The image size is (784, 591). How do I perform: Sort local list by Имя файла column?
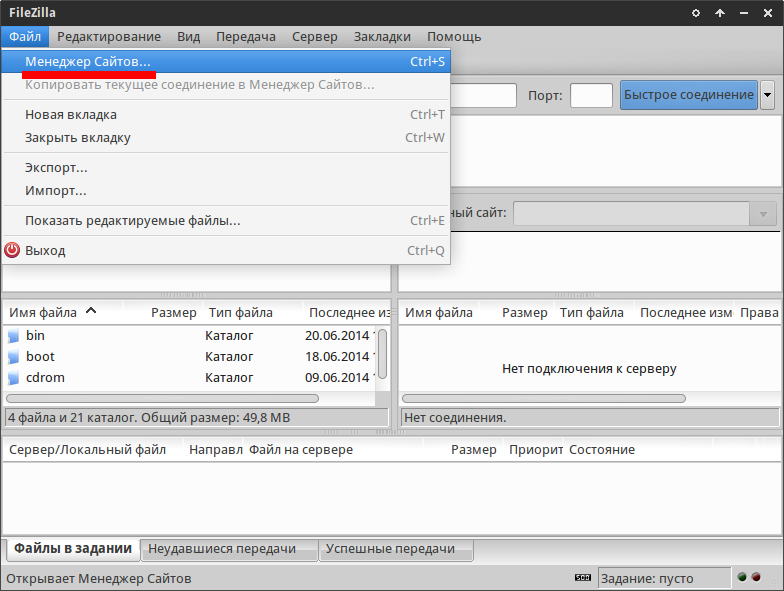point(62,312)
